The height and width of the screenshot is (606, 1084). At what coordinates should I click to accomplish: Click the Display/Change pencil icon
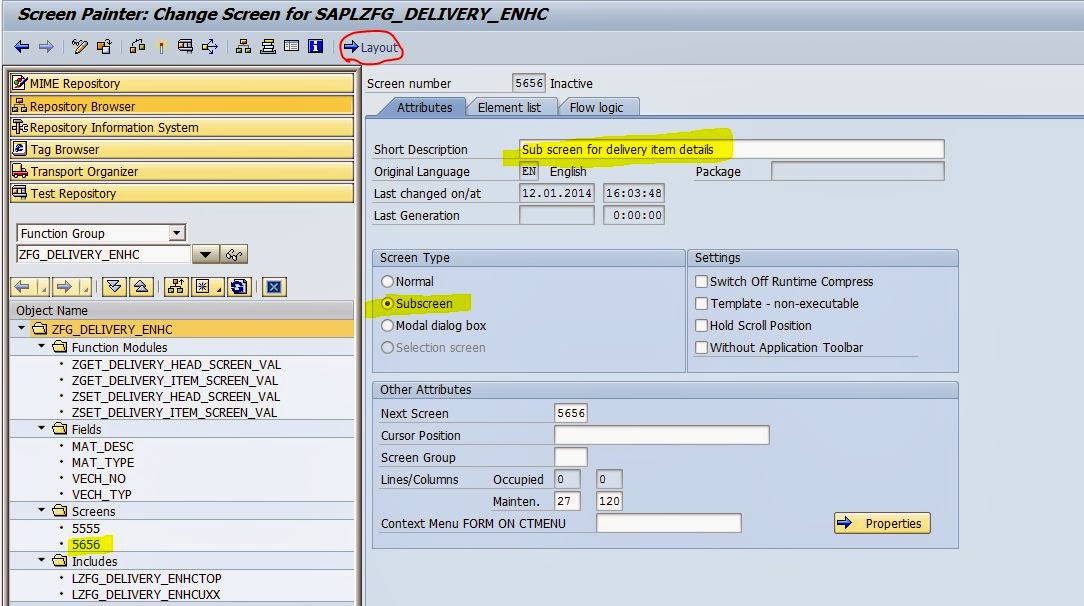[x=78, y=46]
